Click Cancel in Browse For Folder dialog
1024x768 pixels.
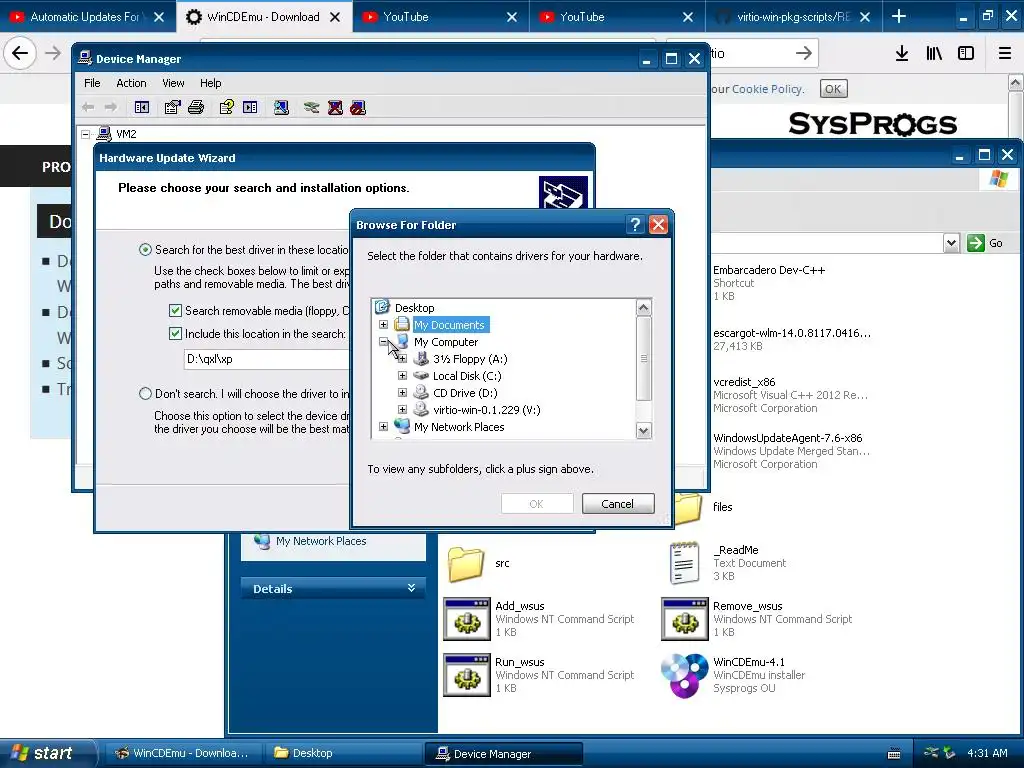click(618, 504)
